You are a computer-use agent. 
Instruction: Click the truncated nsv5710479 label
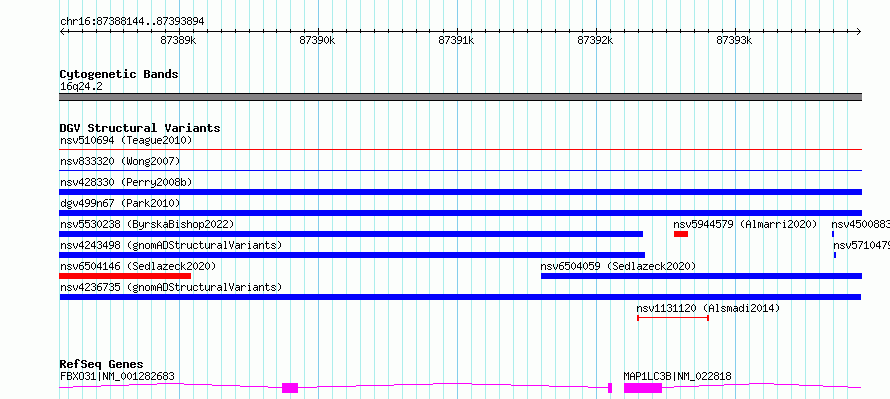tap(862, 245)
